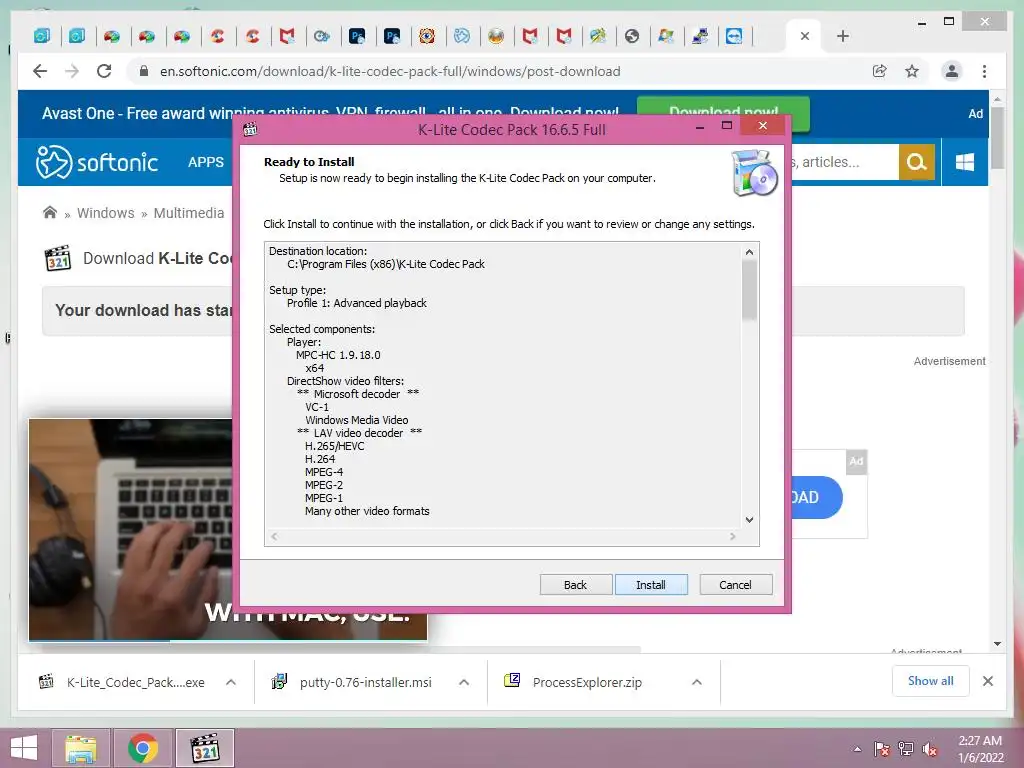Image resolution: width=1024 pixels, height=768 pixels.
Task: Click the Softonic logo
Action: pos(97,162)
